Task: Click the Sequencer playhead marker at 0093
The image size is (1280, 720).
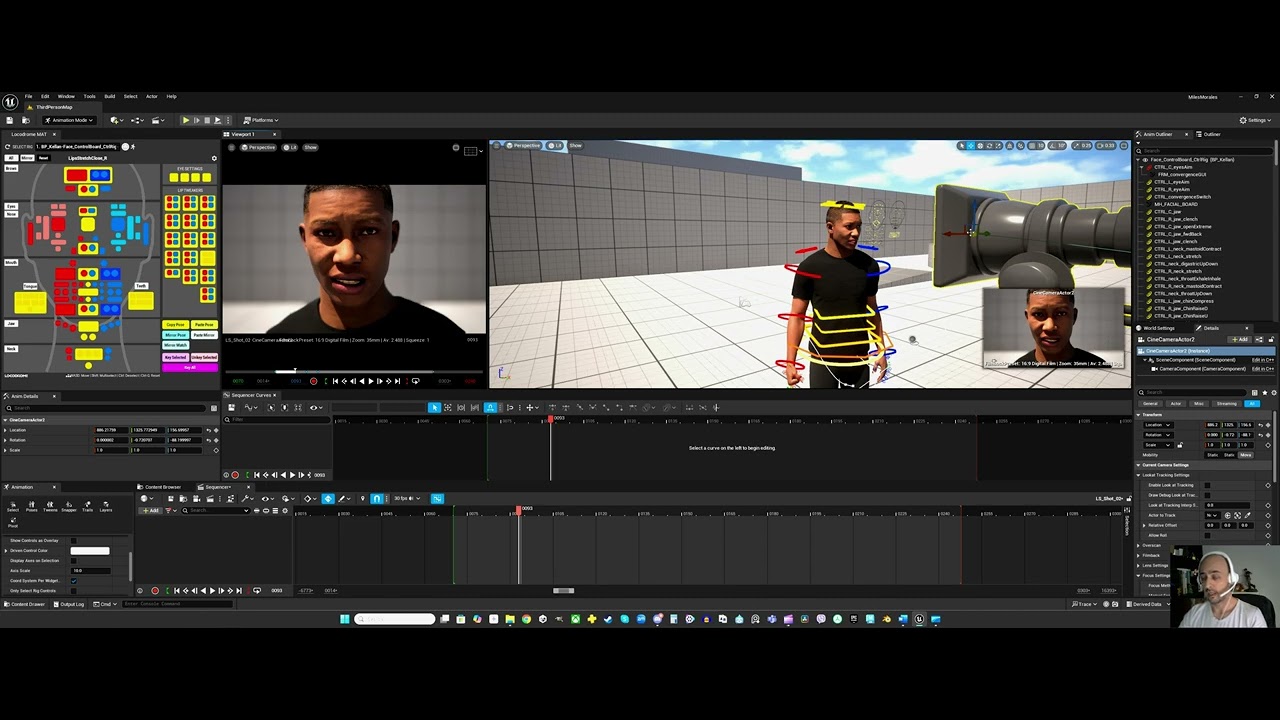Action: pos(518,510)
